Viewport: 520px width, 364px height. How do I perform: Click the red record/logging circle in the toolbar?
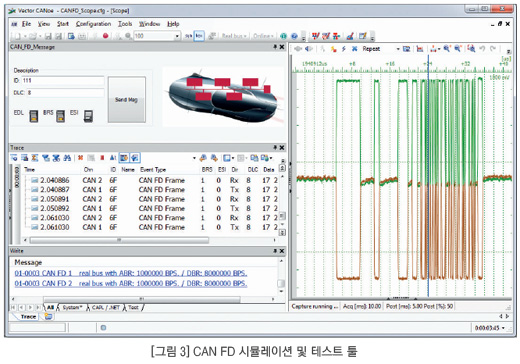106,36
